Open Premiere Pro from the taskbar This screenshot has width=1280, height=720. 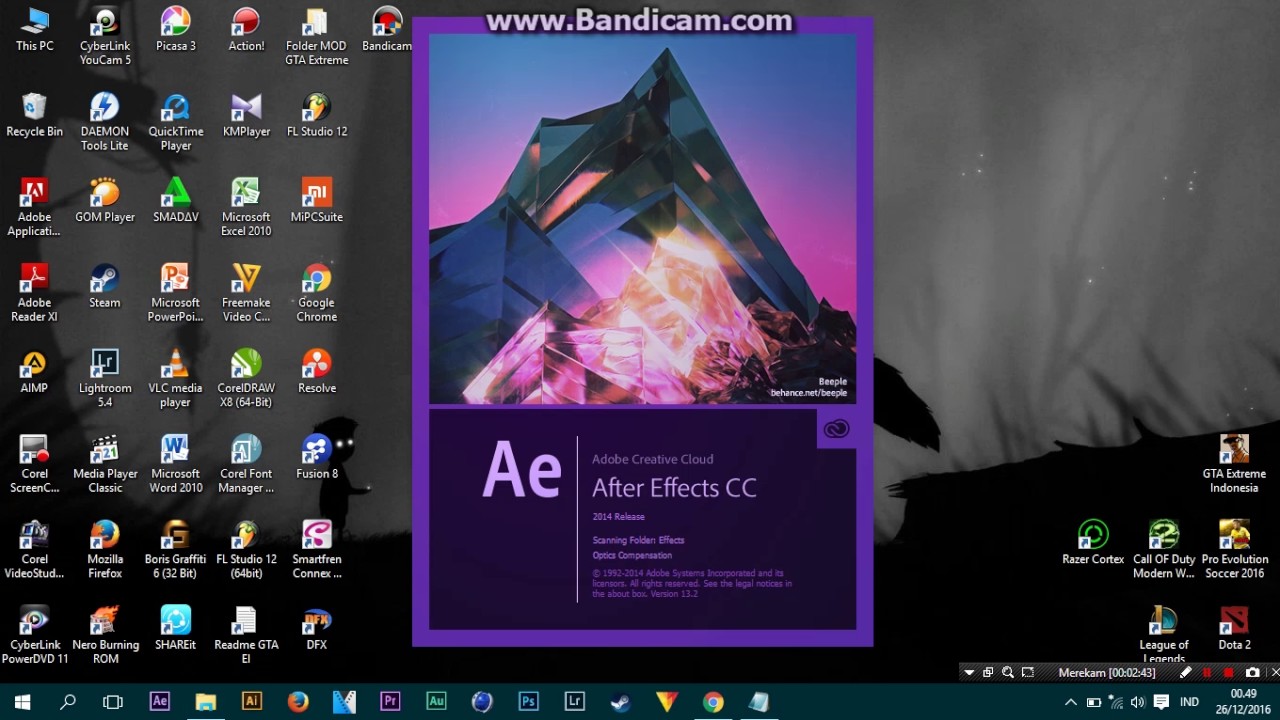(x=390, y=702)
